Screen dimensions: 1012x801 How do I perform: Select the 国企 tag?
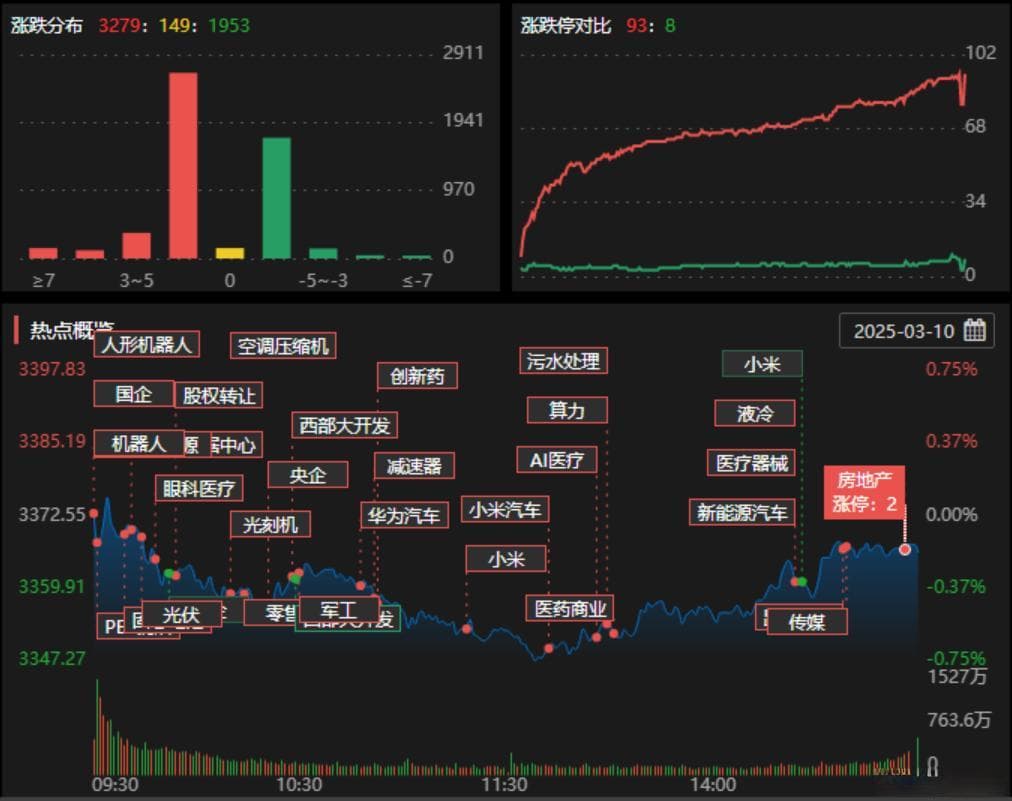(134, 393)
